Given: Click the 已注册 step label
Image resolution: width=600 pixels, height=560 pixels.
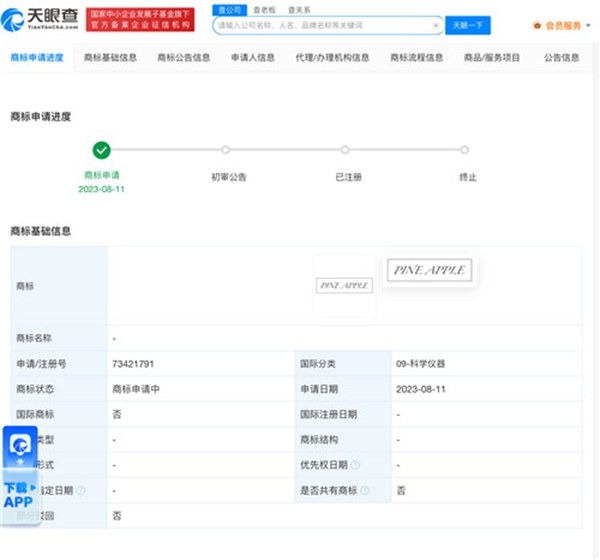Looking at the screenshot, I should [348, 177].
